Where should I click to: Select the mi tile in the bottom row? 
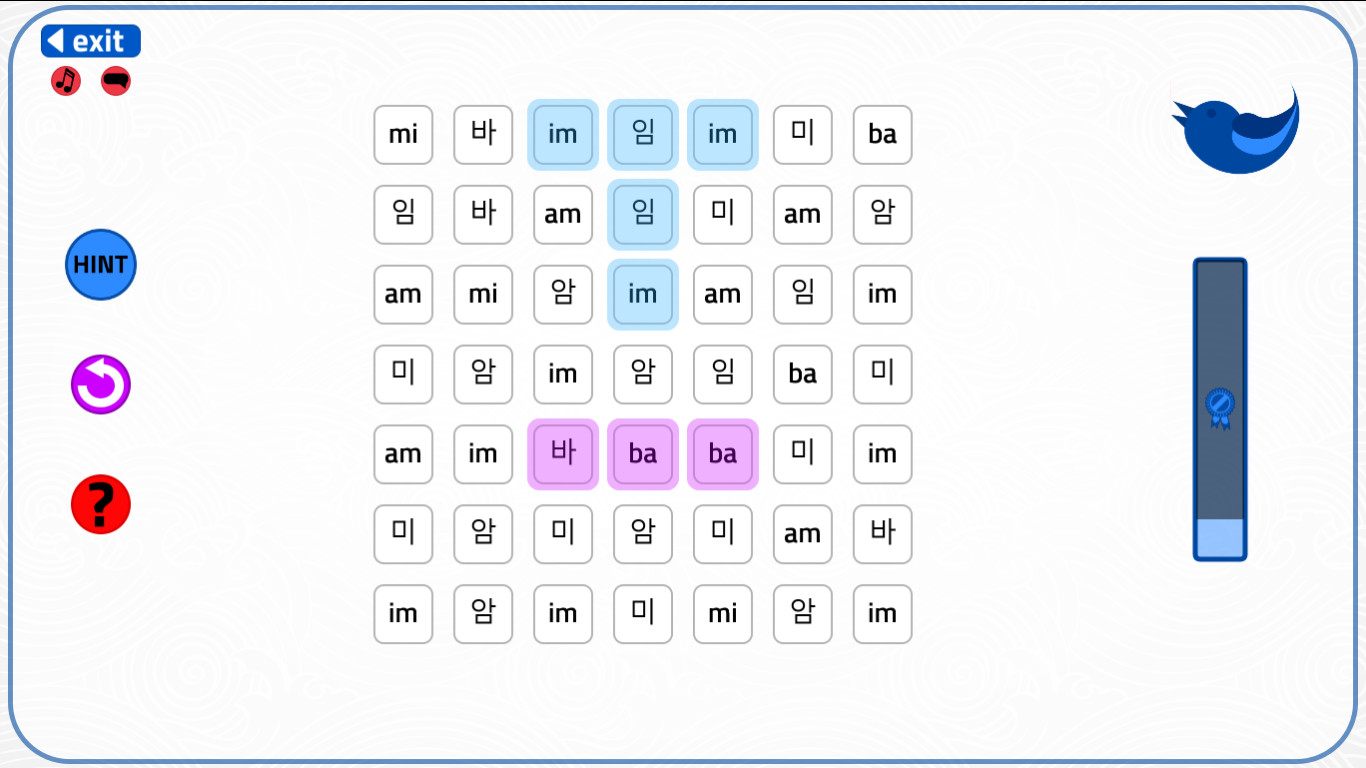point(723,614)
